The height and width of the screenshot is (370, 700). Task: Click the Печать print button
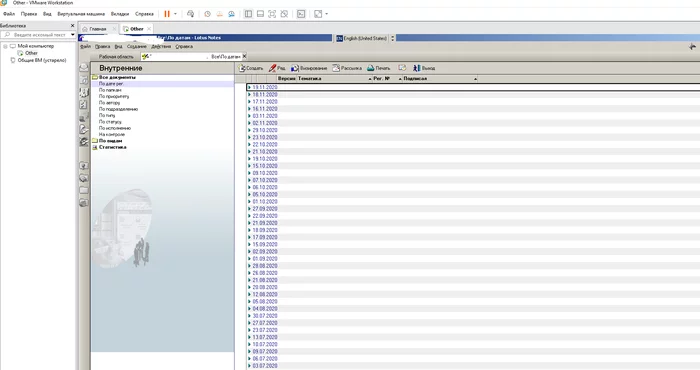coord(379,68)
